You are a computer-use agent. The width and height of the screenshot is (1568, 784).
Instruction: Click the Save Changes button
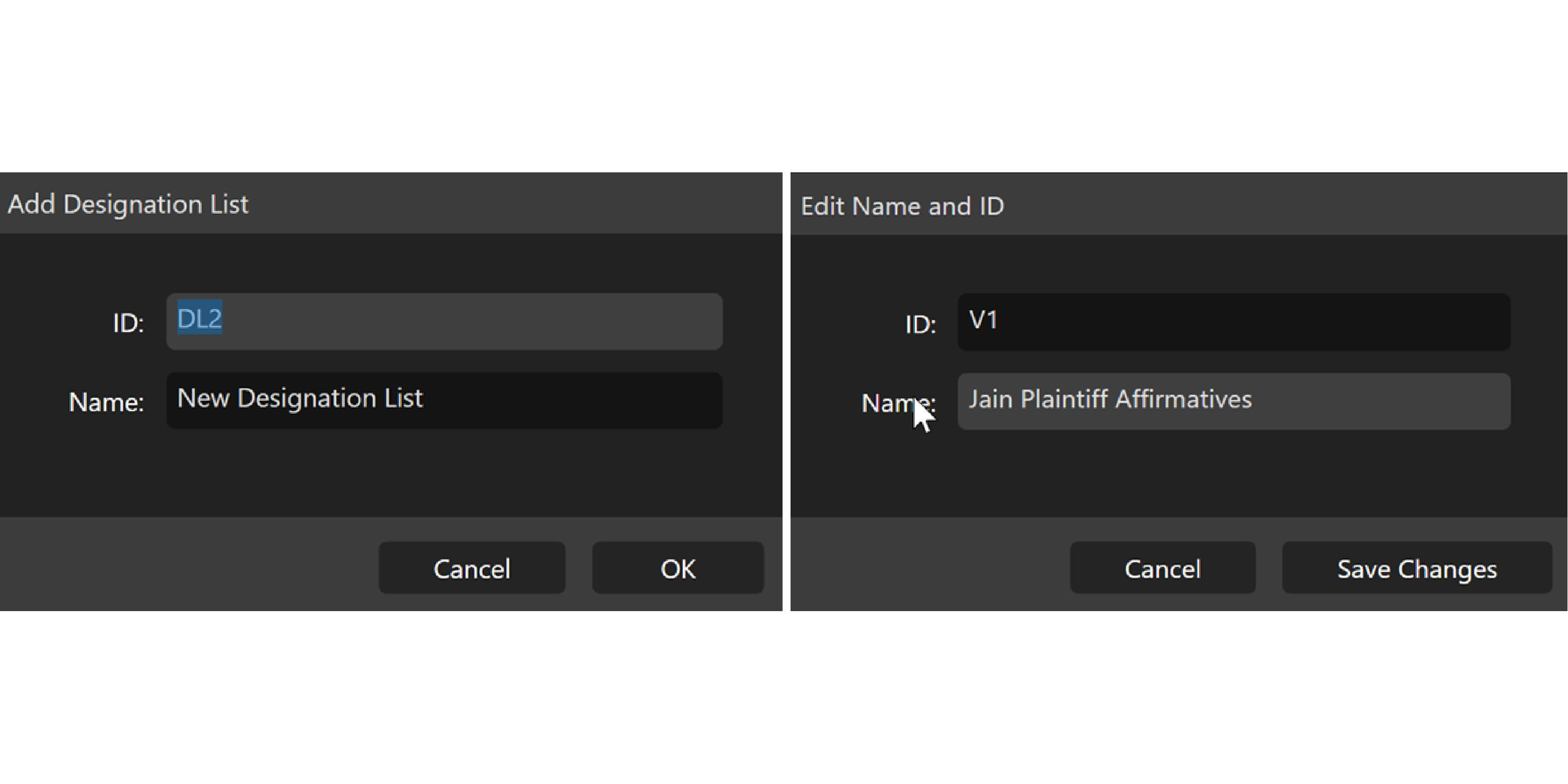click(x=1416, y=568)
